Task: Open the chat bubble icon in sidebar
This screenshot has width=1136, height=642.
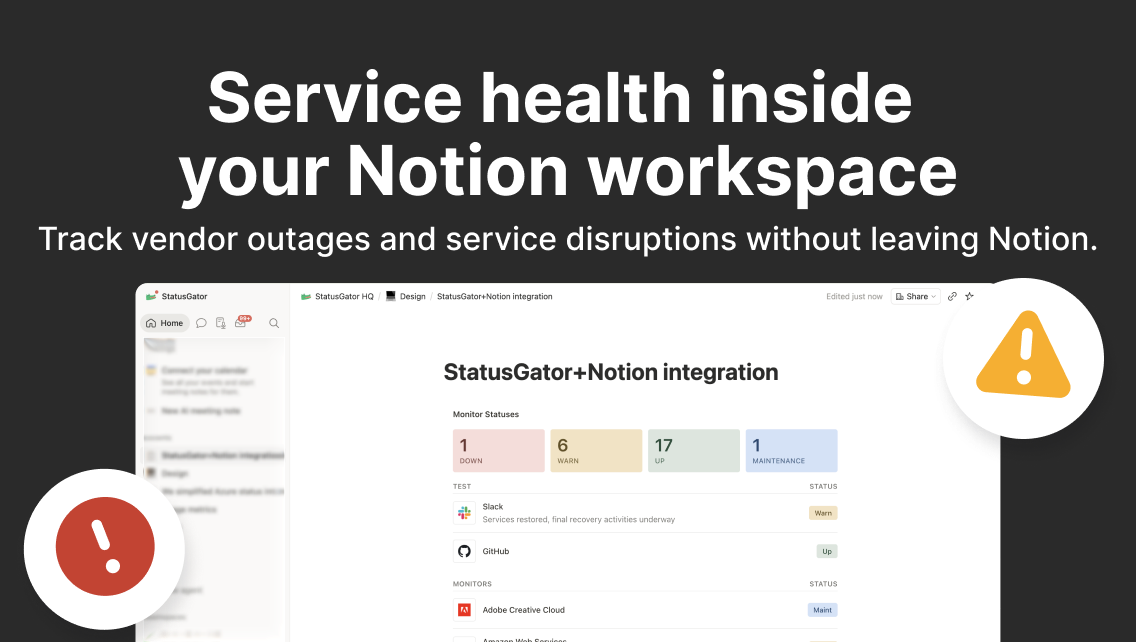Action: pos(201,323)
